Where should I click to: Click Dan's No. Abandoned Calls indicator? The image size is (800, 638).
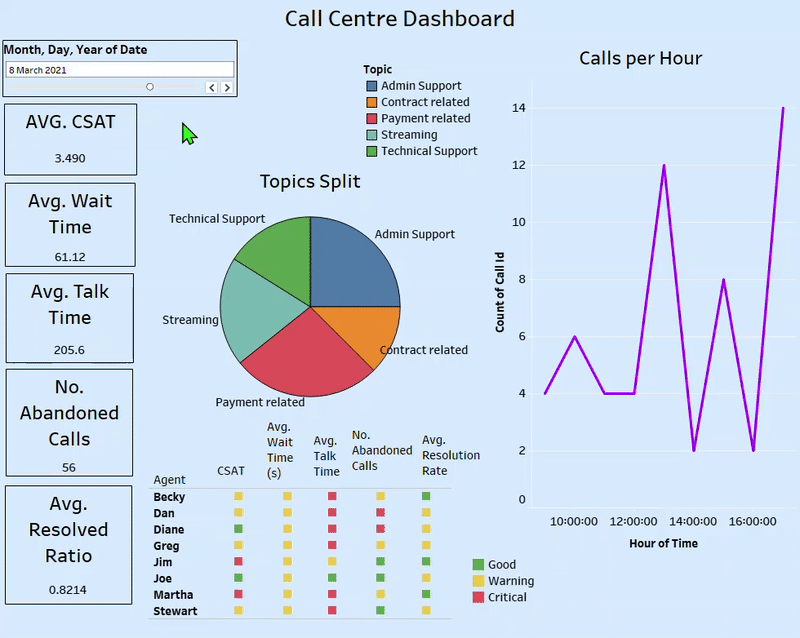(x=380, y=512)
